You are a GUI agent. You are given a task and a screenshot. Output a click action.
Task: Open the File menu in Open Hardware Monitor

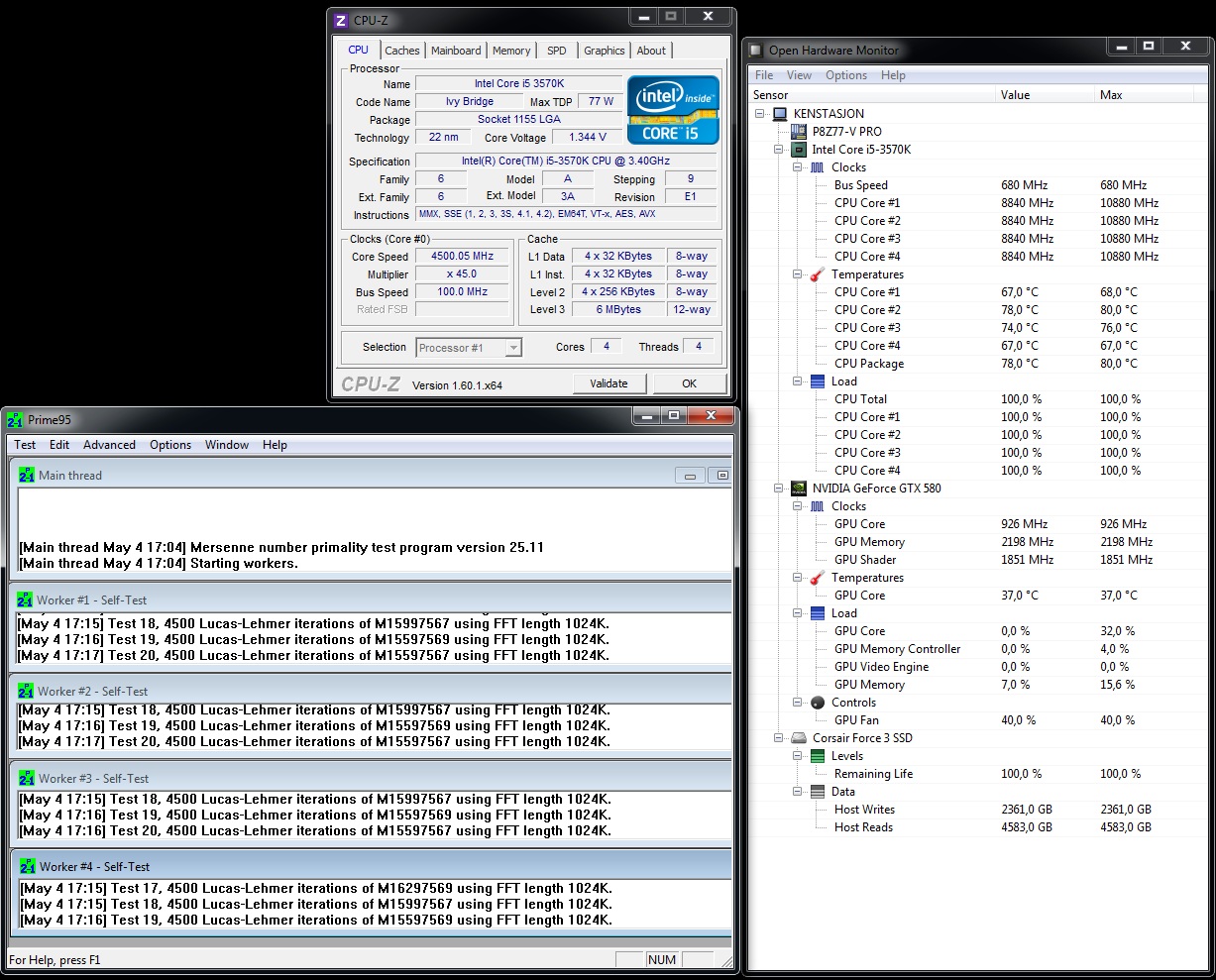764,75
